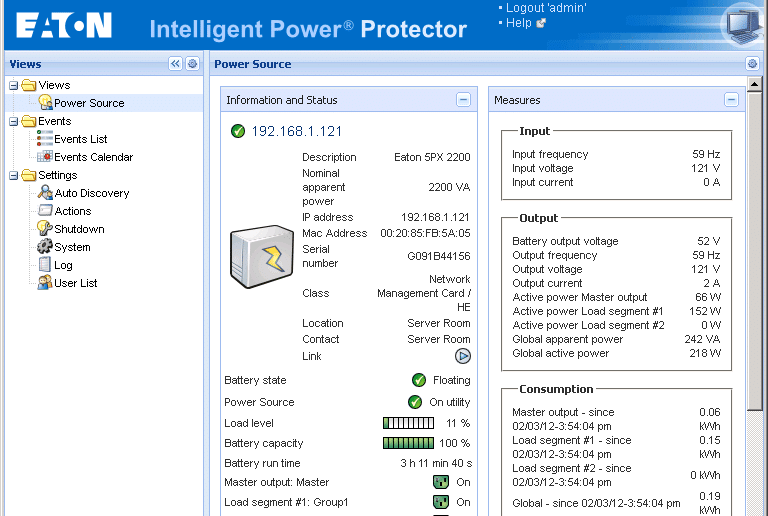The height and width of the screenshot is (516, 768).
Task: Click the Actions icon
Action: [45, 211]
